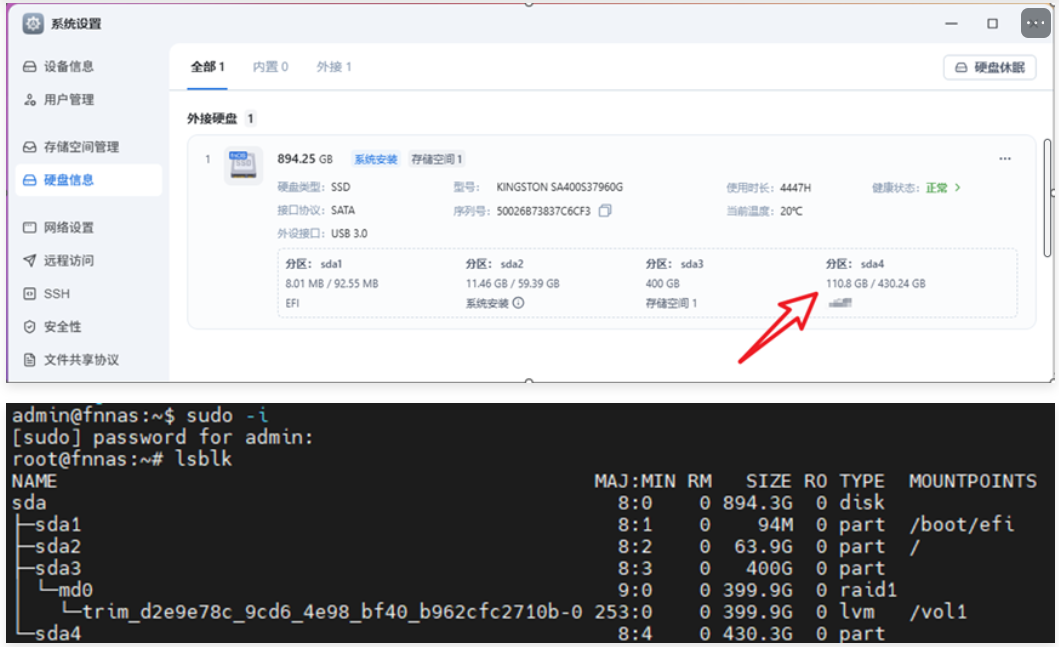Click the 用户管理 person icon
The image size is (1059, 647).
(30, 100)
